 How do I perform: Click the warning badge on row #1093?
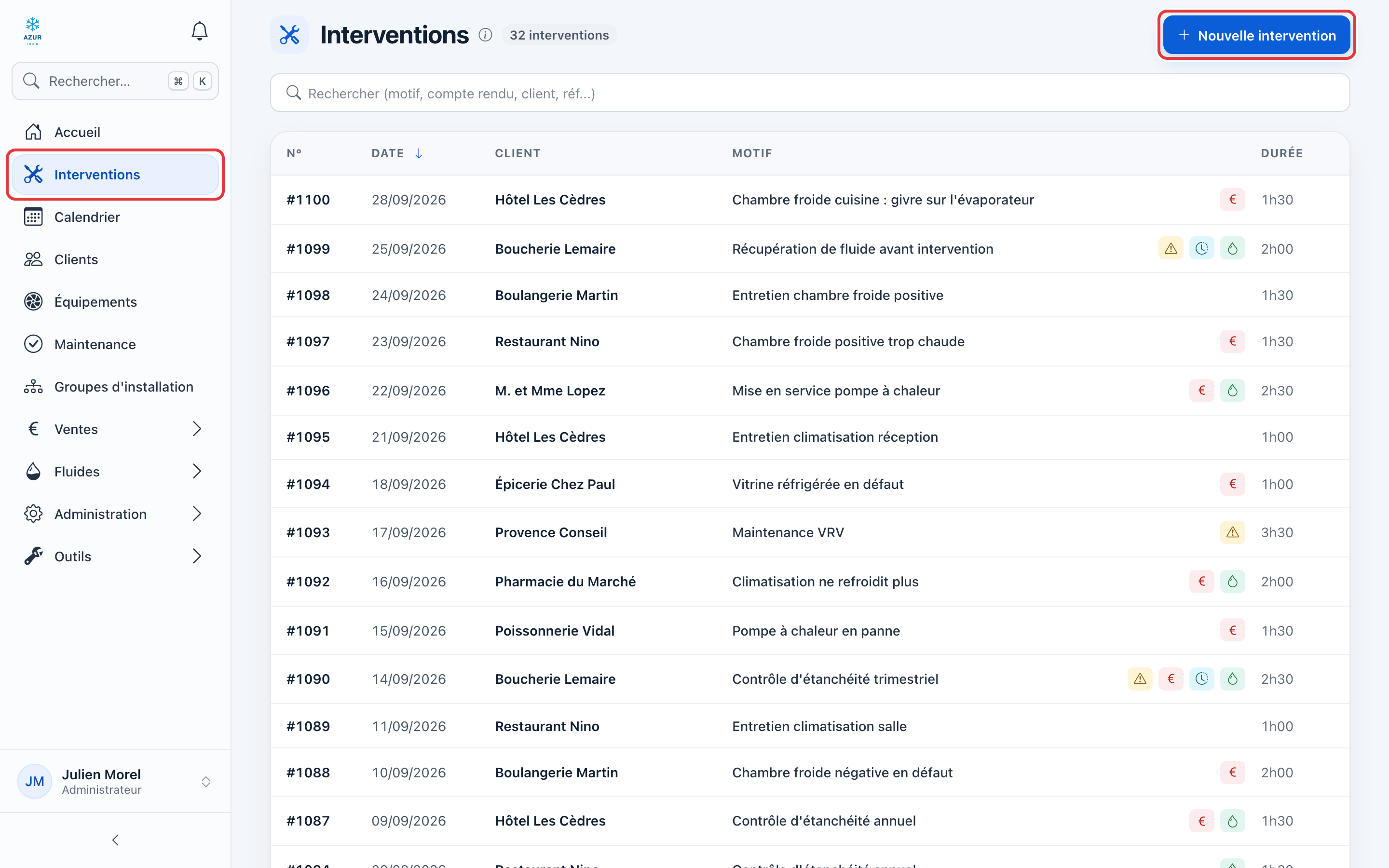pyautogui.click(x=1232, y=532)
